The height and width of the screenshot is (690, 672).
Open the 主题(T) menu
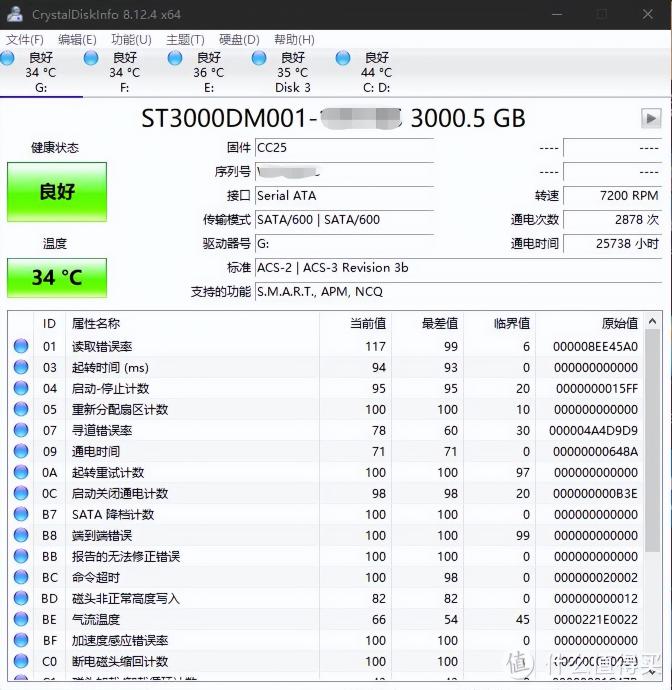185,40
